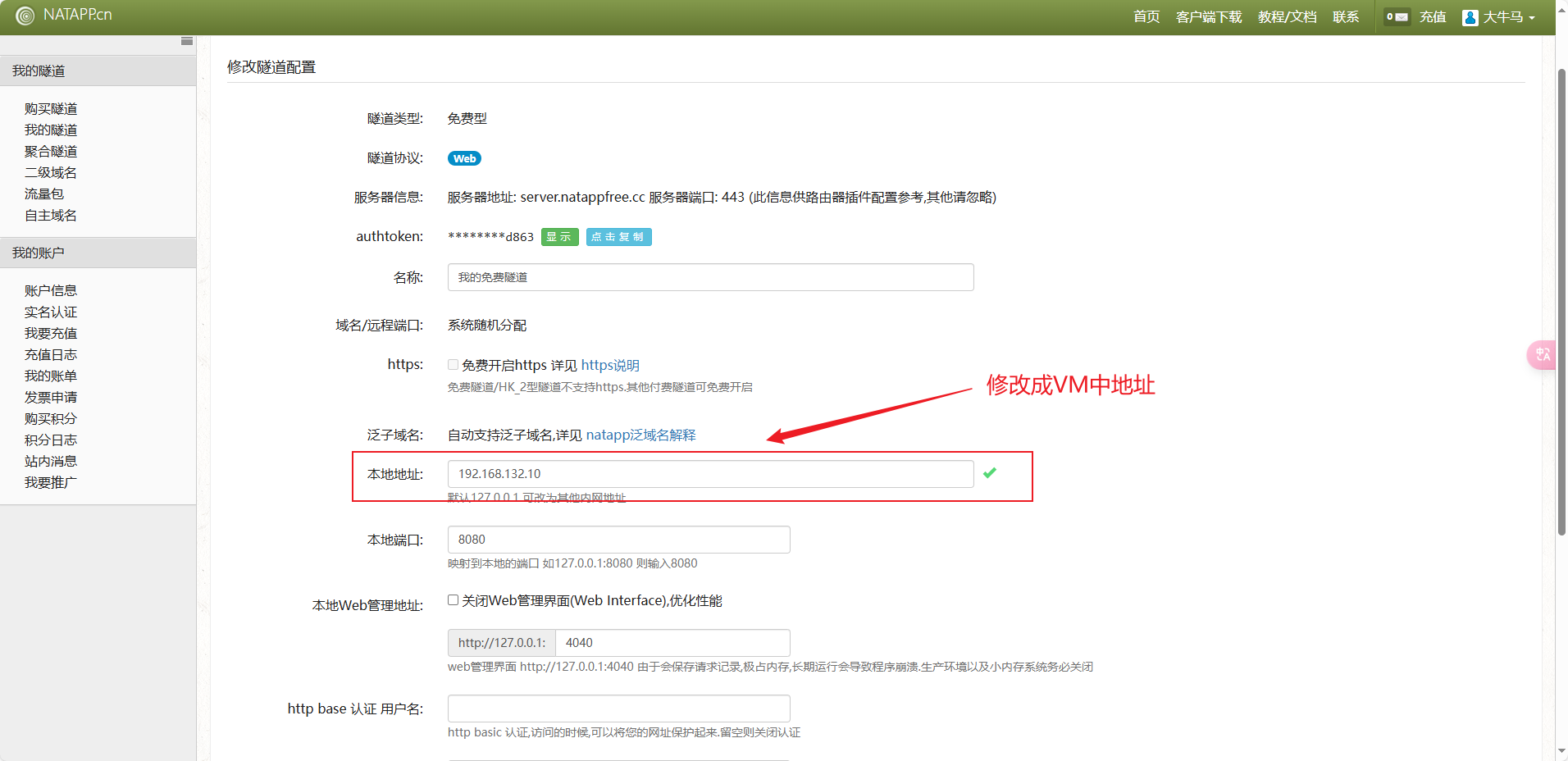Click the 我的隧道 sidebar section header
The image size is (1568, 761).
coord(98,71)
